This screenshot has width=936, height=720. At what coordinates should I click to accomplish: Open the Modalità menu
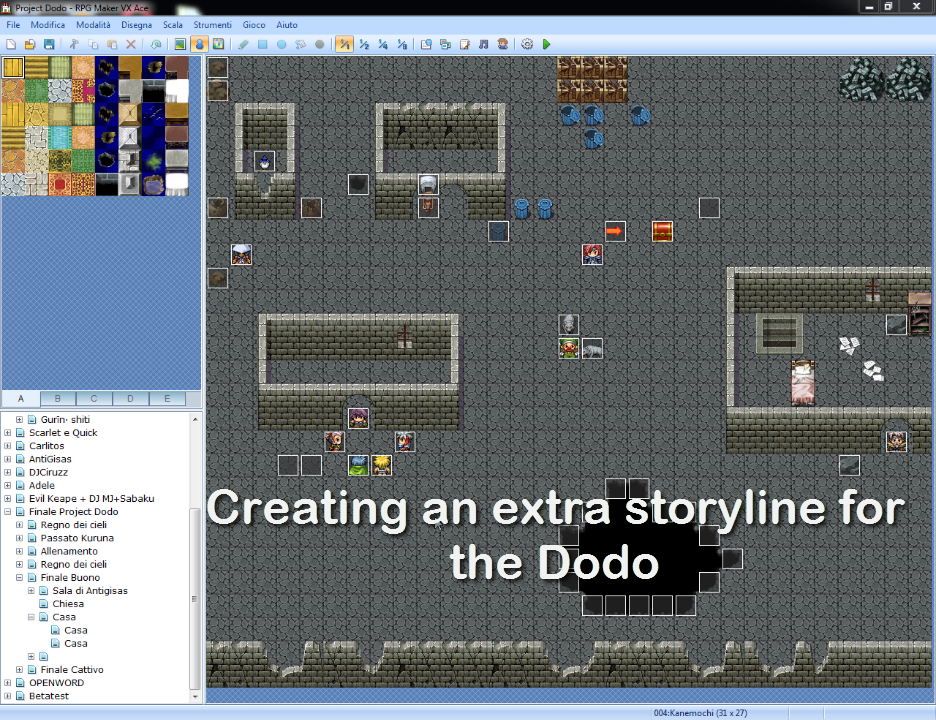(x=93, y=25)
